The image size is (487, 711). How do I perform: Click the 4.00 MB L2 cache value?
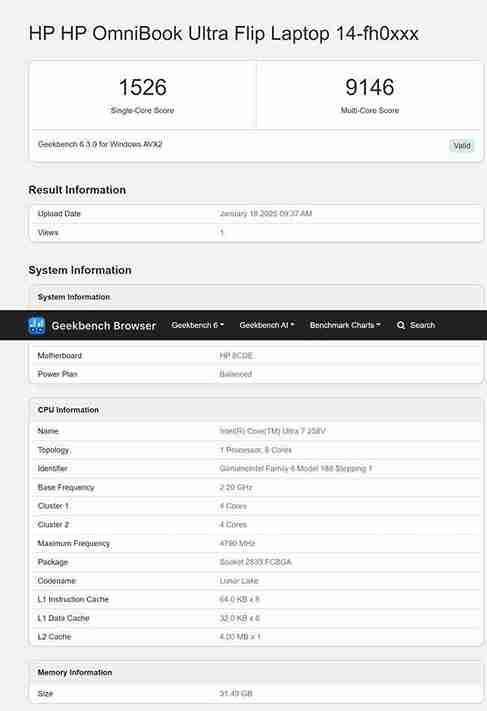pos(240,637)
